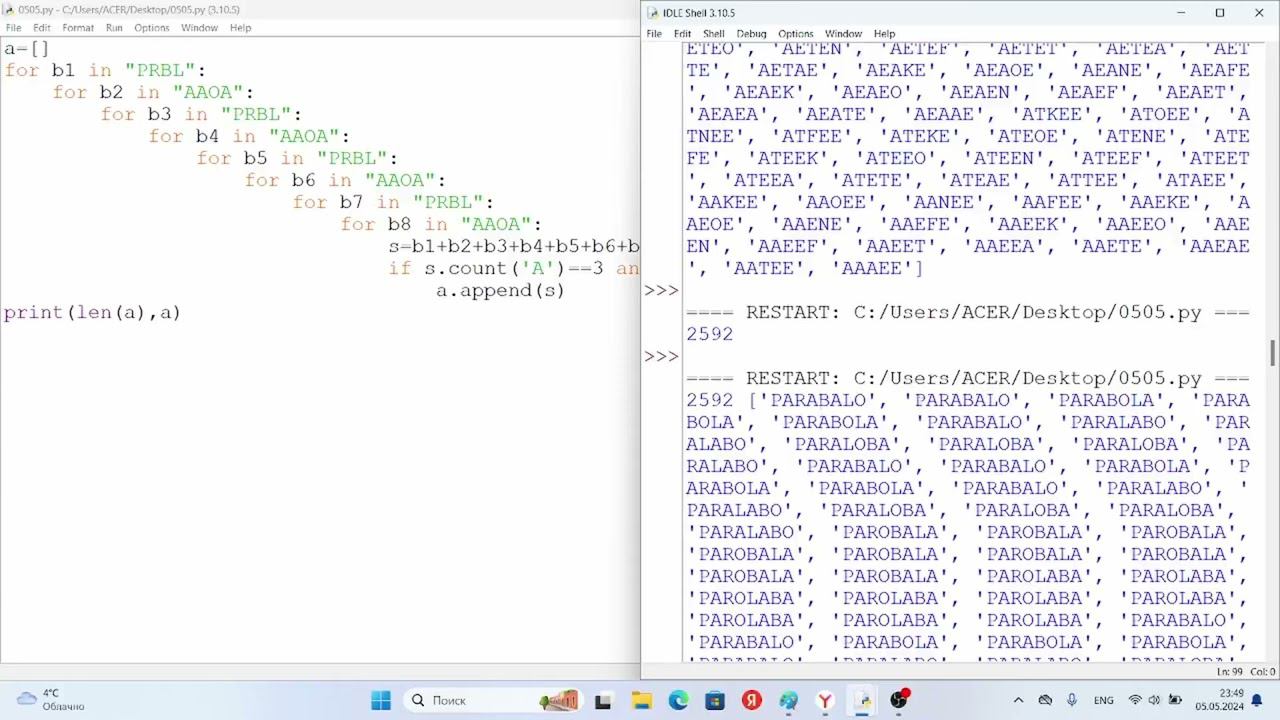This screenshot has height=720, width=1280.
Task: Click the 'for b8 in "AAOA":' line
Action: 440,224
